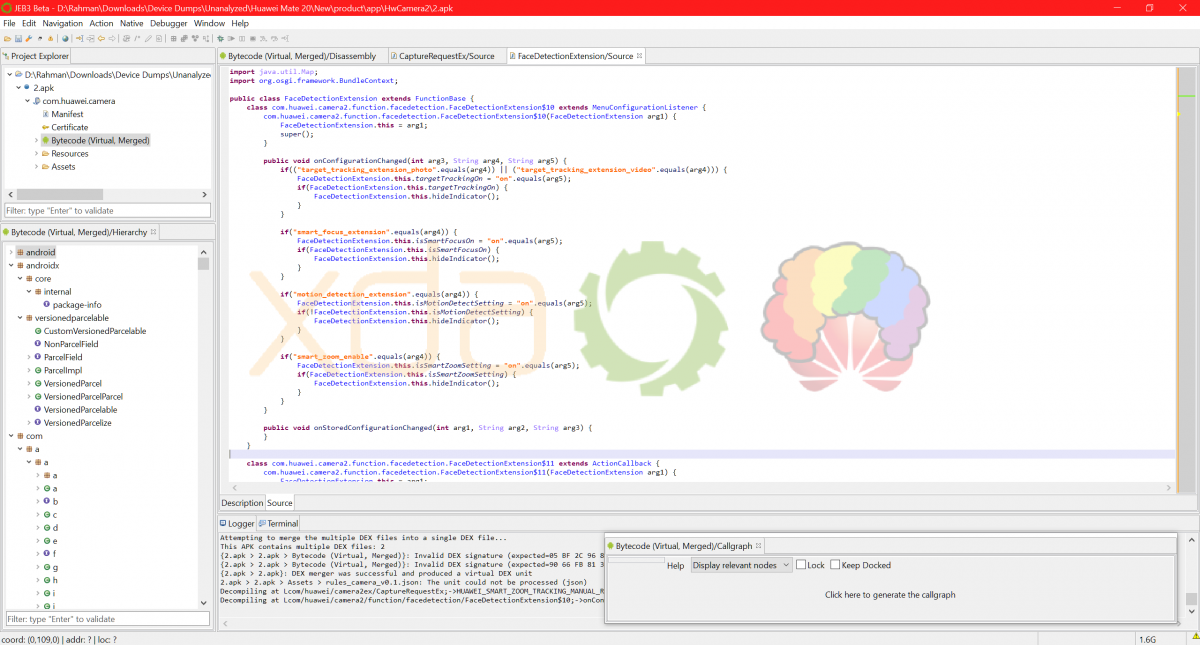The width and height of the screenshot is (1200, 645).
Task: Click here to generate the callgraph
Action: pyautogui.click(x=890, y=595)
